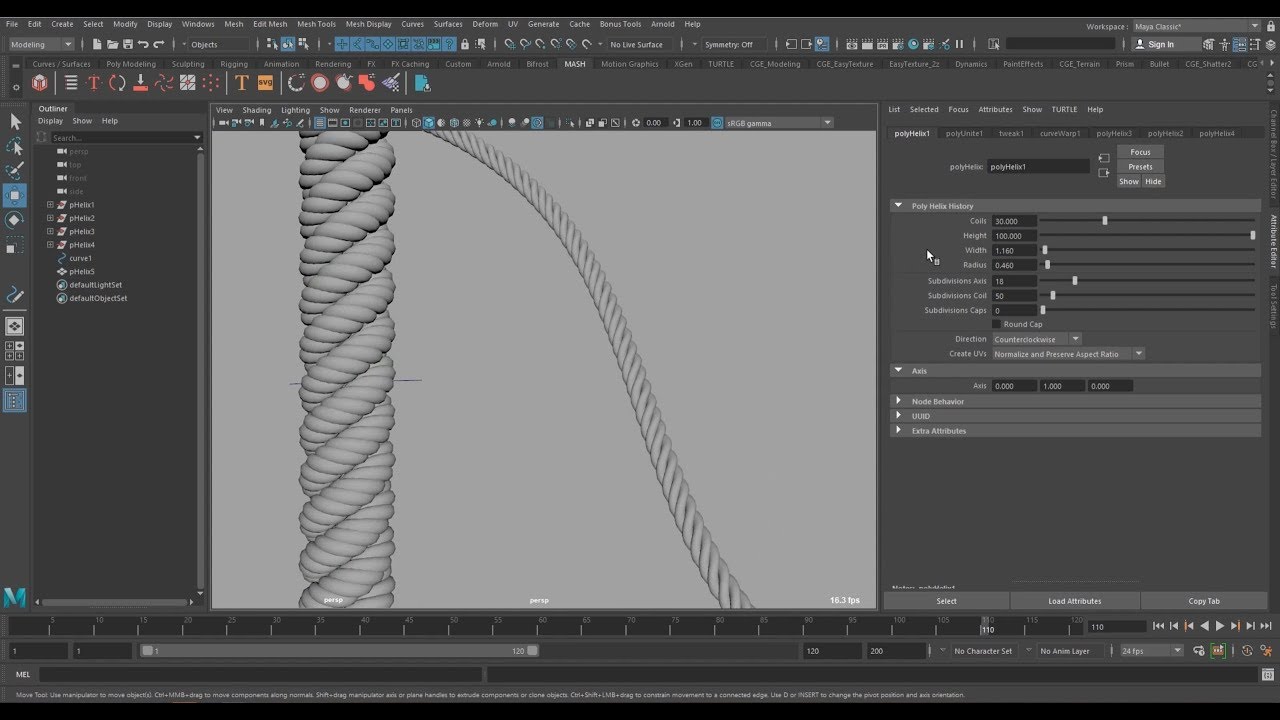Open the Mesh Tools menu
This screenshot has width=1280, height=720.
point(316,24)
